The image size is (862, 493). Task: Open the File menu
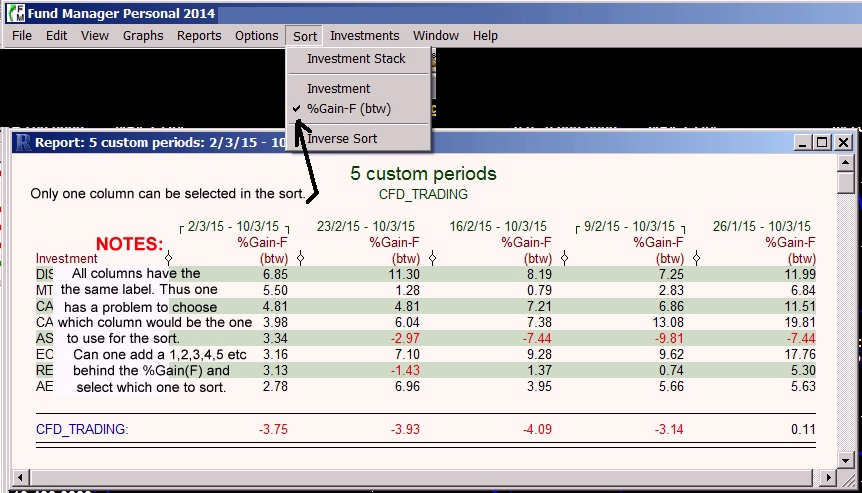tap(22, 36)
